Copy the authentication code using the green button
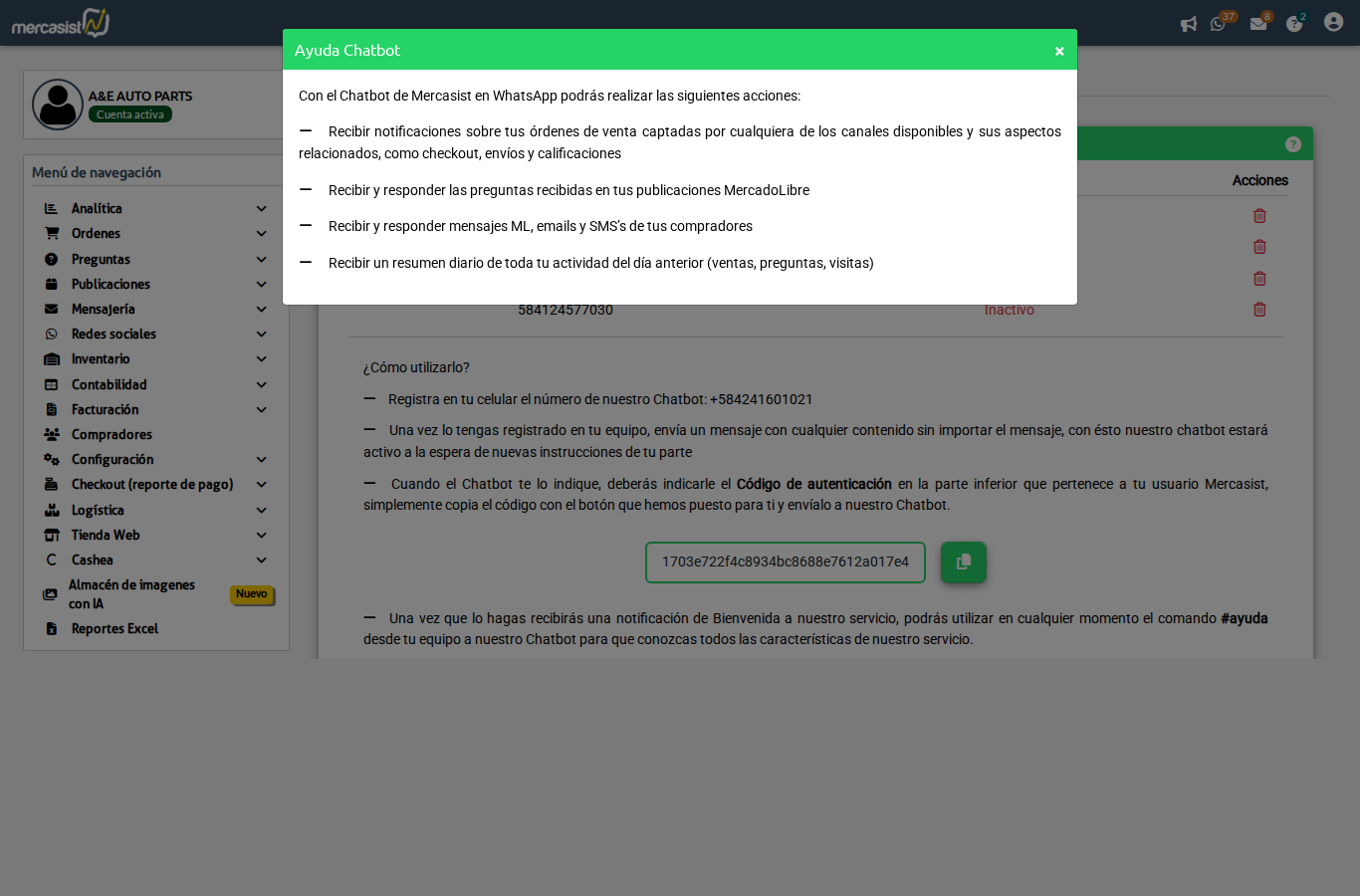The image size is (1360, 896). (x=963, y=561)
